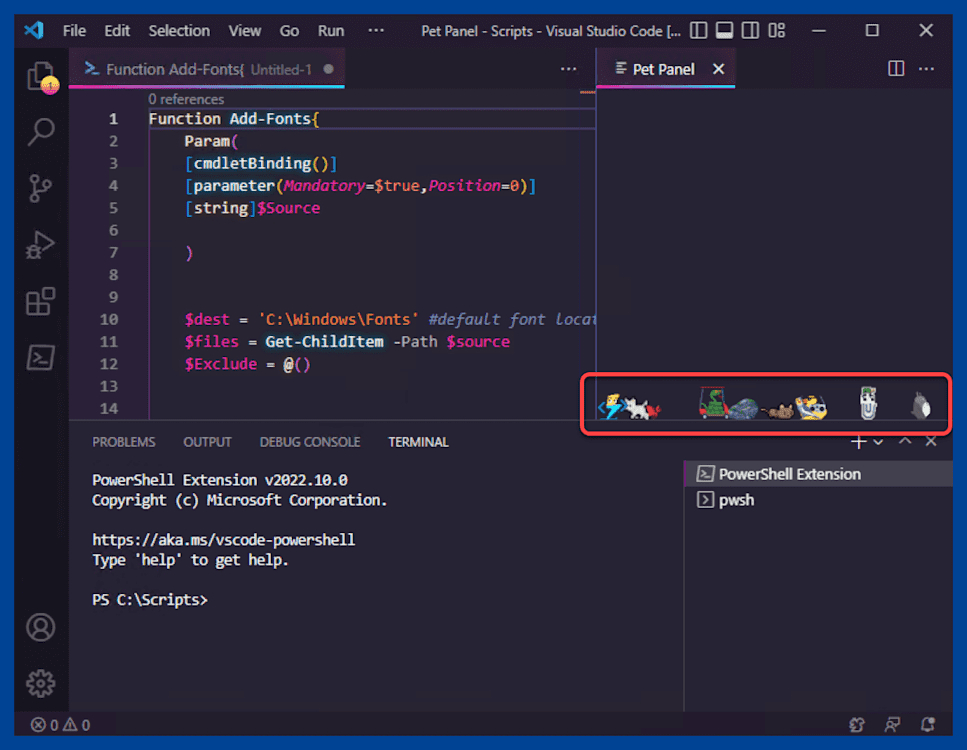Click the '$Exclude' variable on line 12
The image size is (967, 750).
(x=221, y=364)
